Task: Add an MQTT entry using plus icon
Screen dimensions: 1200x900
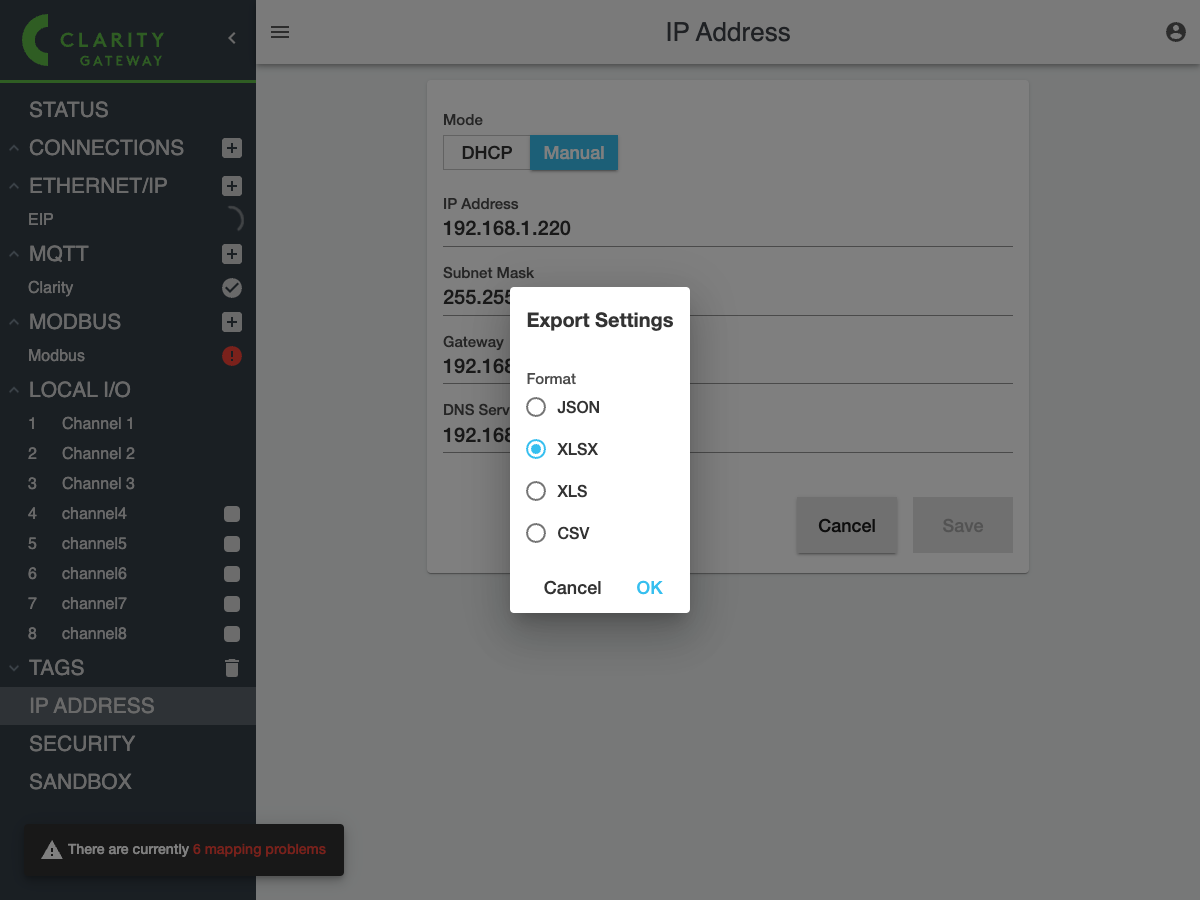Action: pyautogui.click(x=231, y=254)
